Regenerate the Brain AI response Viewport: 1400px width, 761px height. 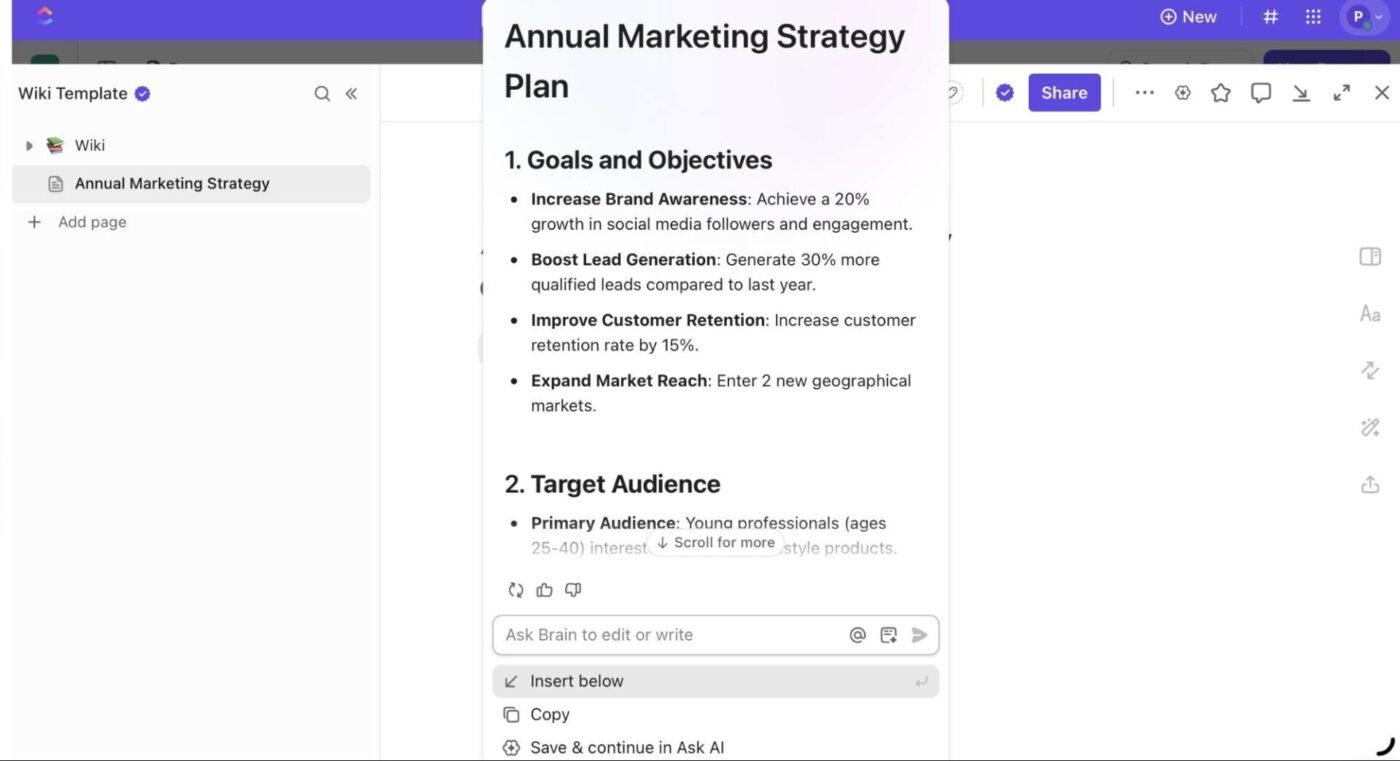[516, 589]
